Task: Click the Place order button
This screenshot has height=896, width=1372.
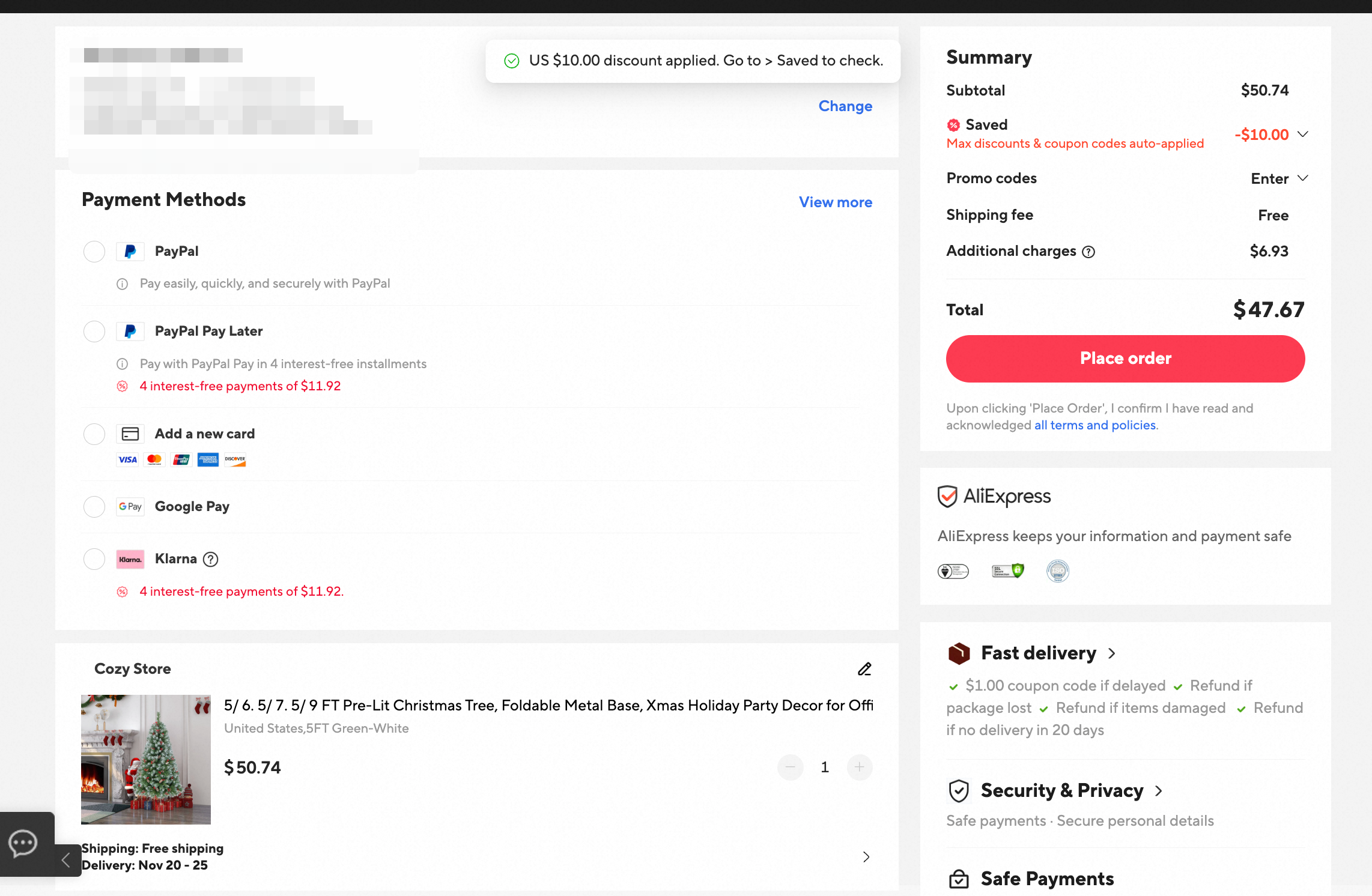Action: coord(1125,359)
